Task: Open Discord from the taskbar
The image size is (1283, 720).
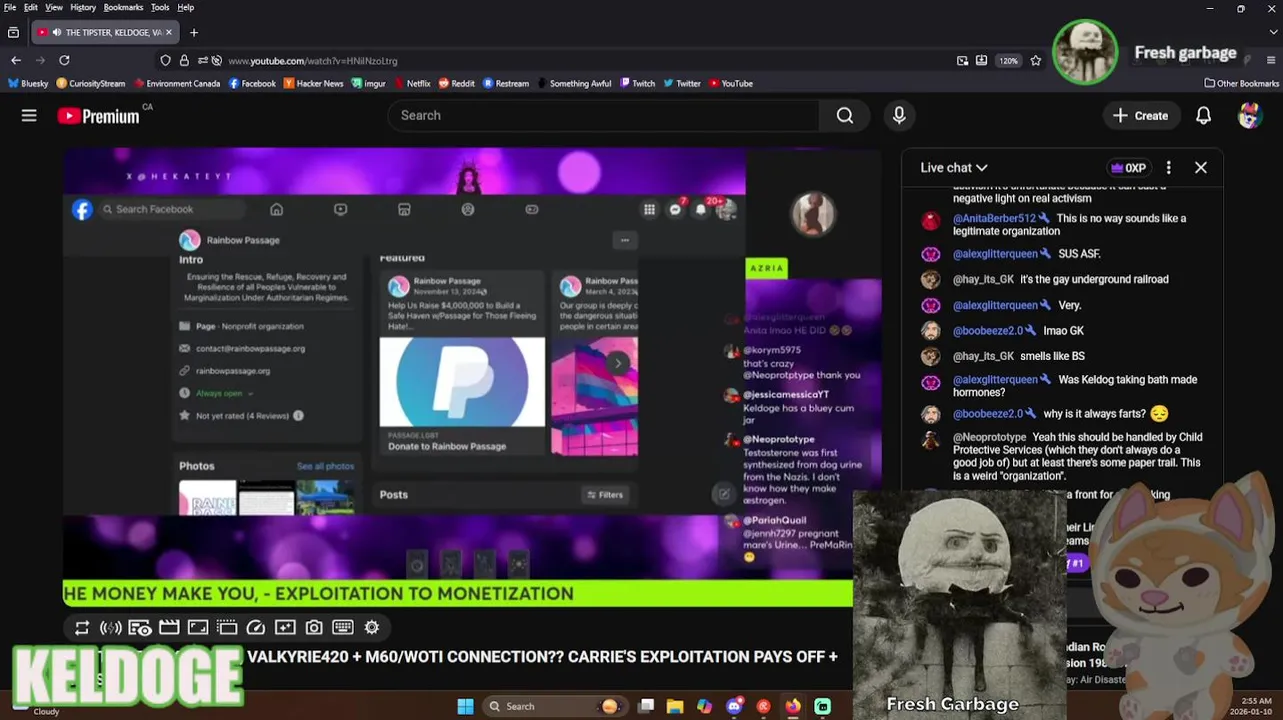Action: [734, 706]
